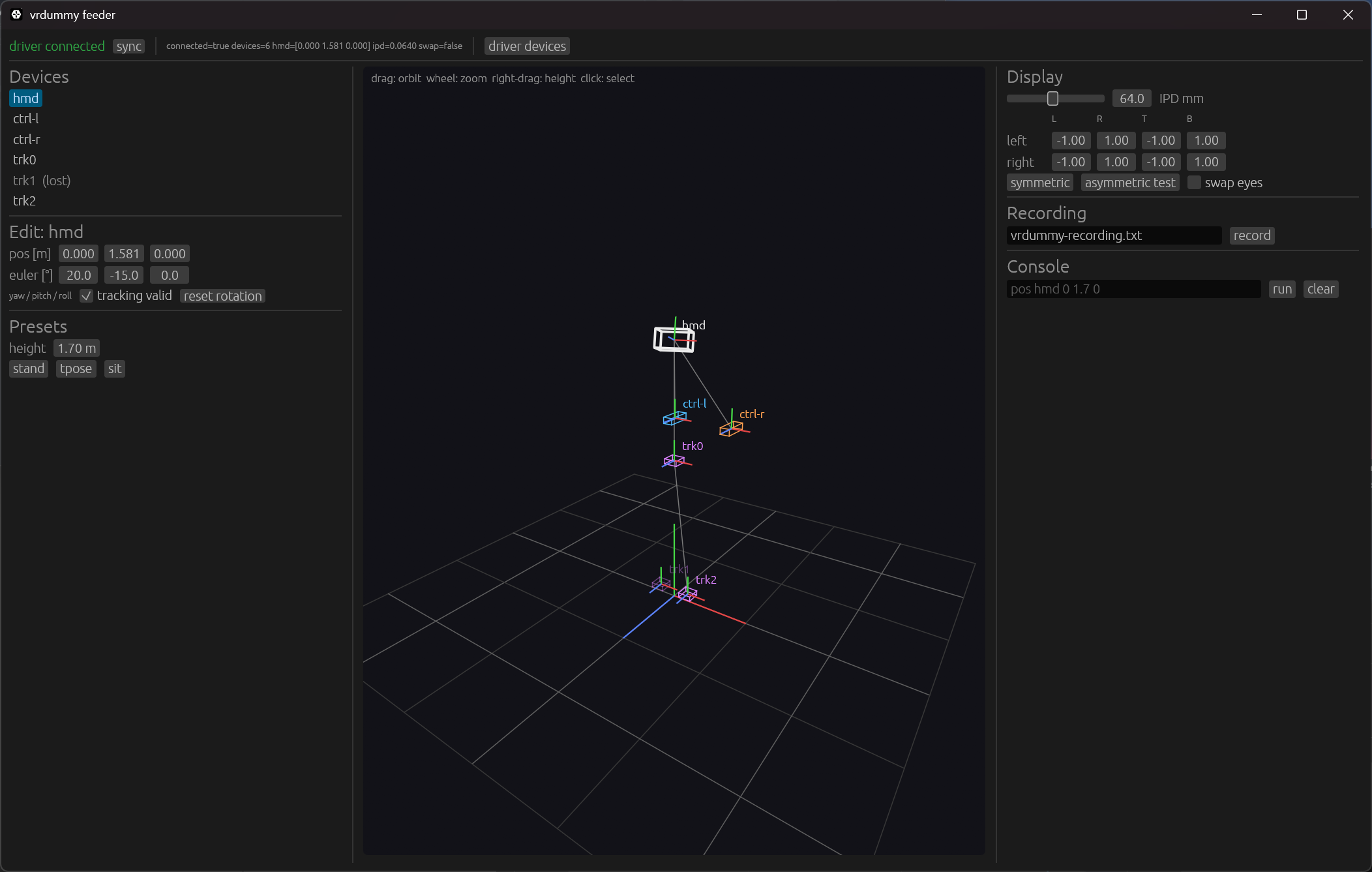This screenshot has width=1372, height=872.
Task: Select ctrl-l in the Devices list
Action: pos(26,119)
